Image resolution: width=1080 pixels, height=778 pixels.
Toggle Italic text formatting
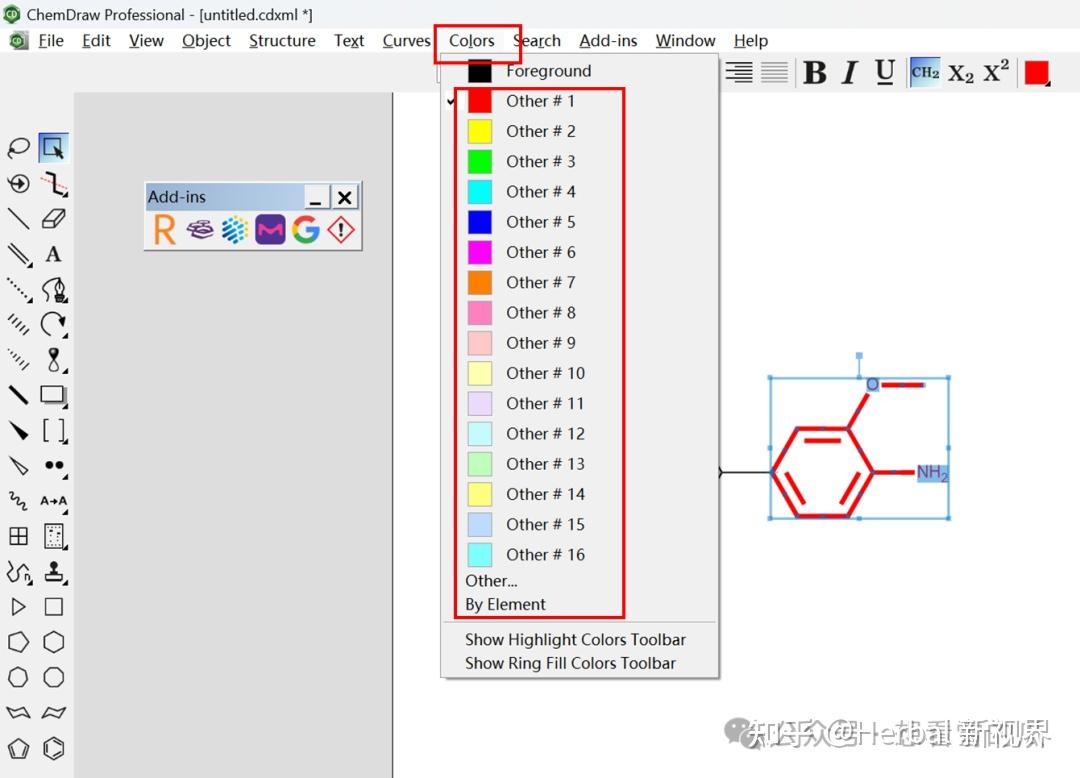pos(849,72)
